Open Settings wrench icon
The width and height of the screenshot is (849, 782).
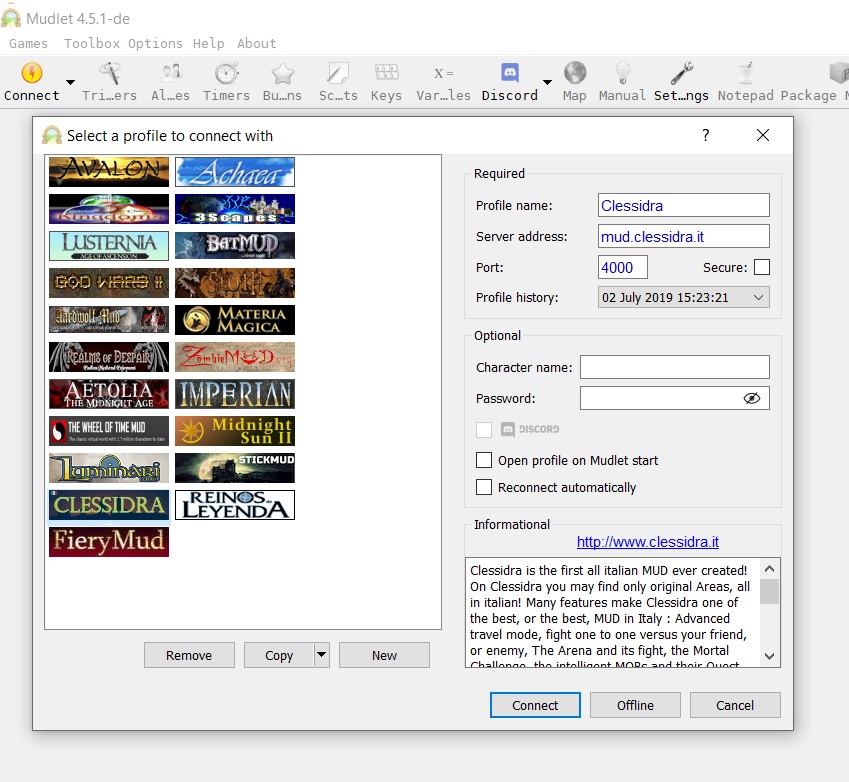681,73
